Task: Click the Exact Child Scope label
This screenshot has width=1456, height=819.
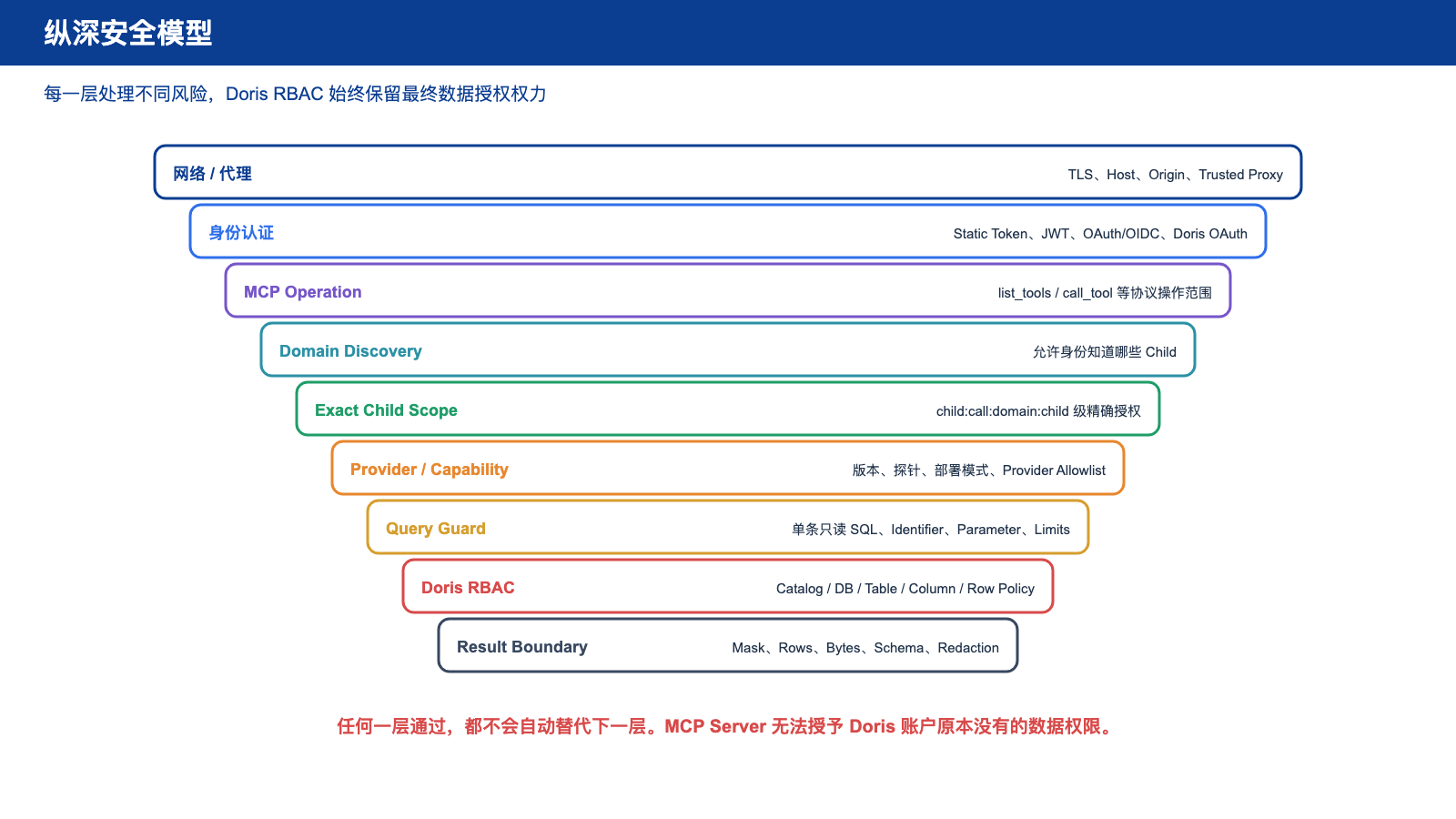Action: pyautogui.click(x=386, y=410)
